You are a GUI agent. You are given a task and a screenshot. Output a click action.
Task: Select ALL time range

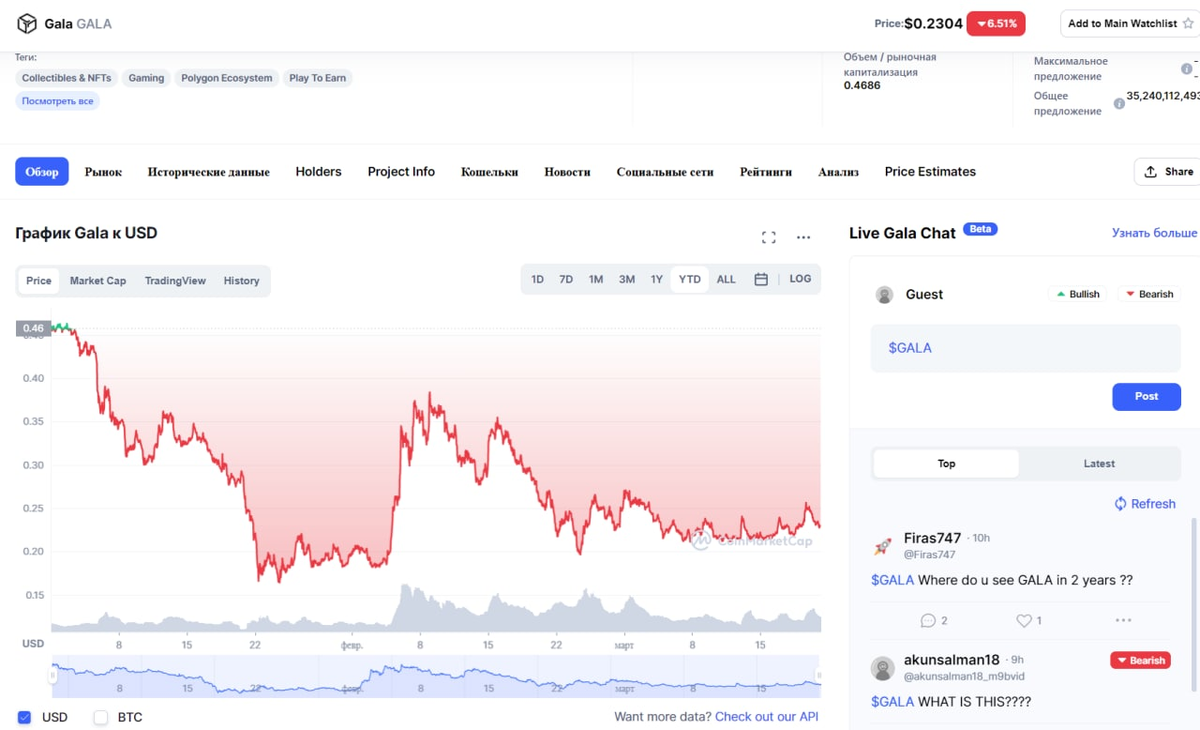(726, 279)
